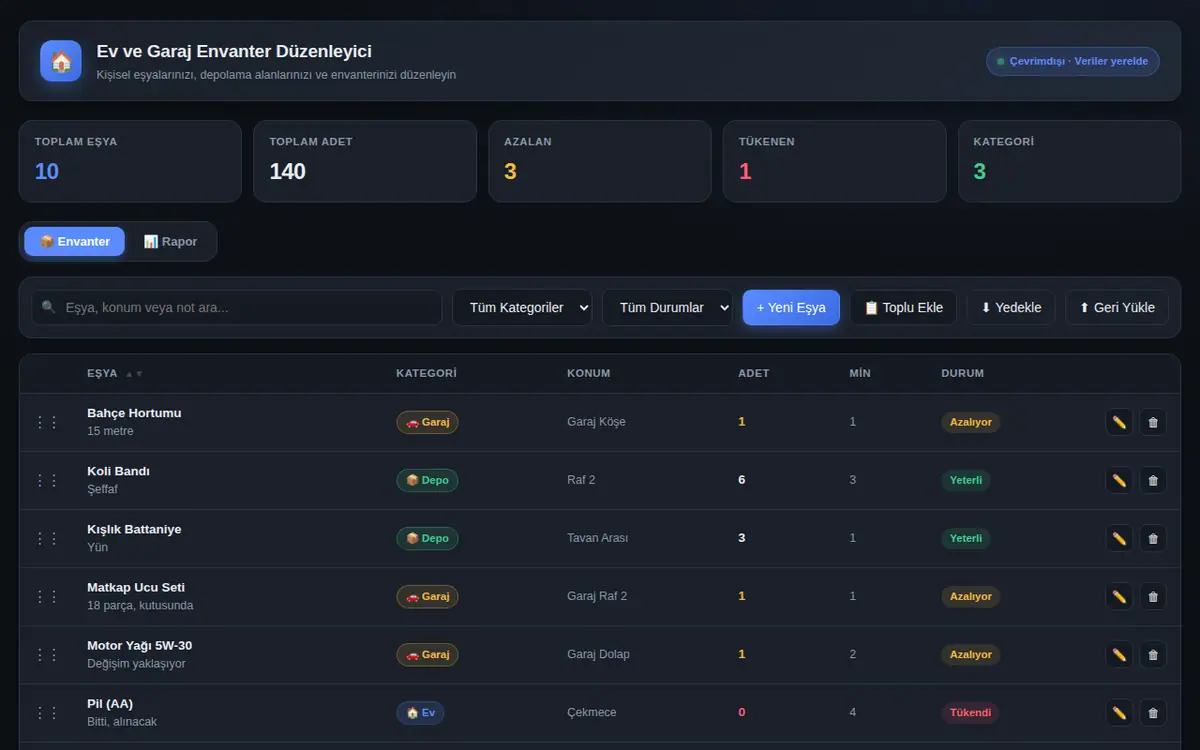Open the Tüm Kategoriler dropdown

(522, 308)
